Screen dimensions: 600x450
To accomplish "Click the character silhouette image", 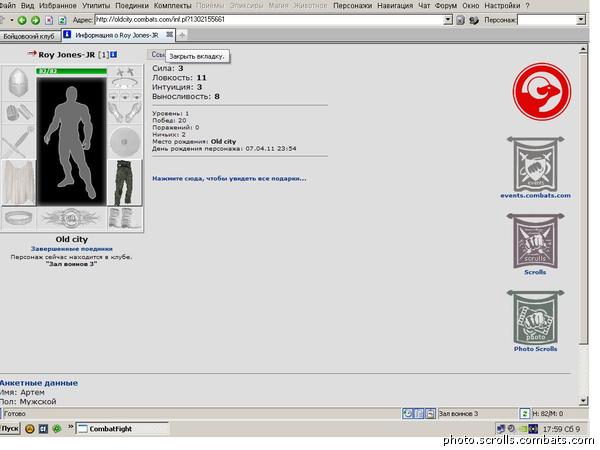I will (x=71, y=142).
